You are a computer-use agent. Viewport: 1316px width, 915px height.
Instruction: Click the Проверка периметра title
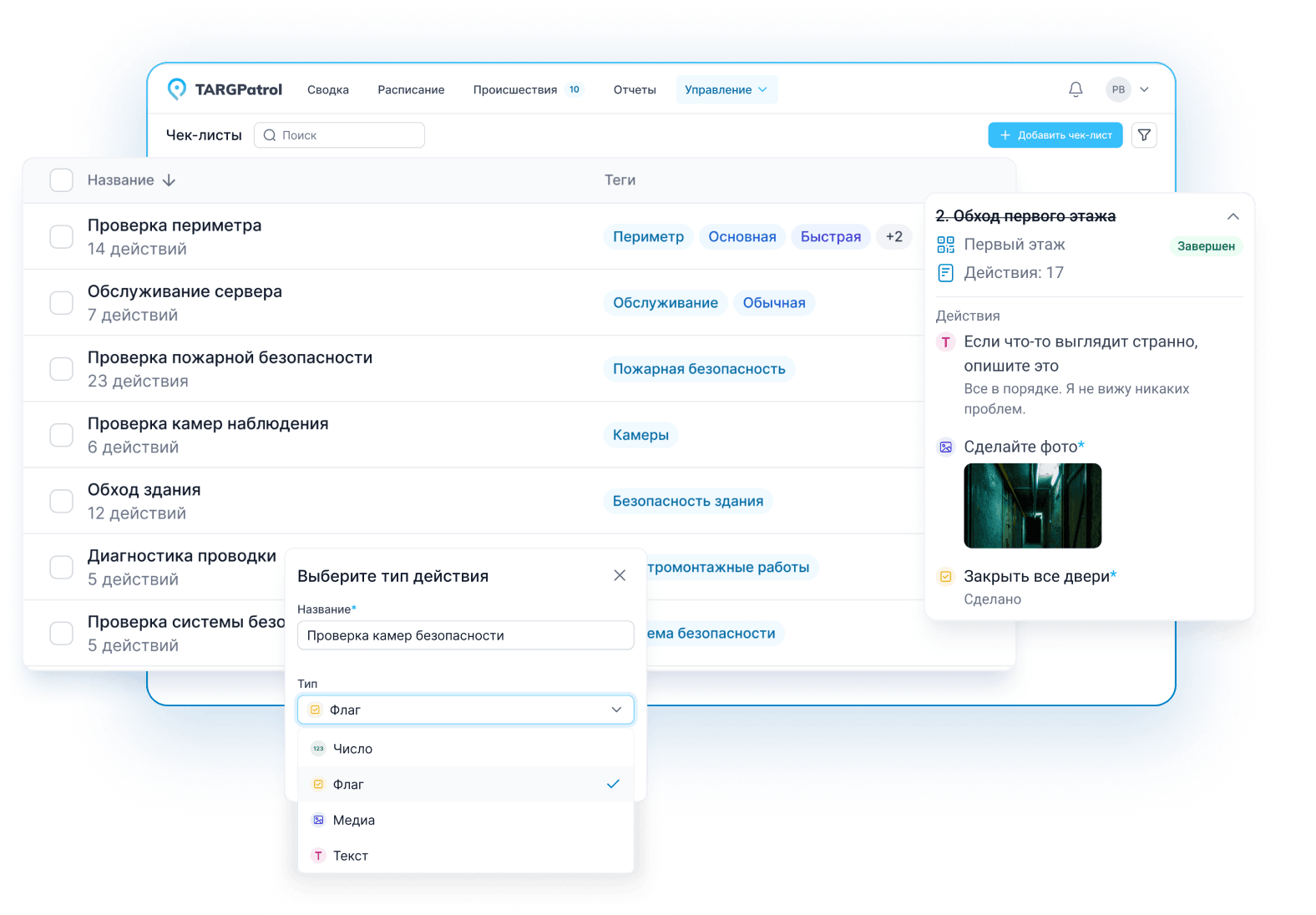[x=175, y=225]
